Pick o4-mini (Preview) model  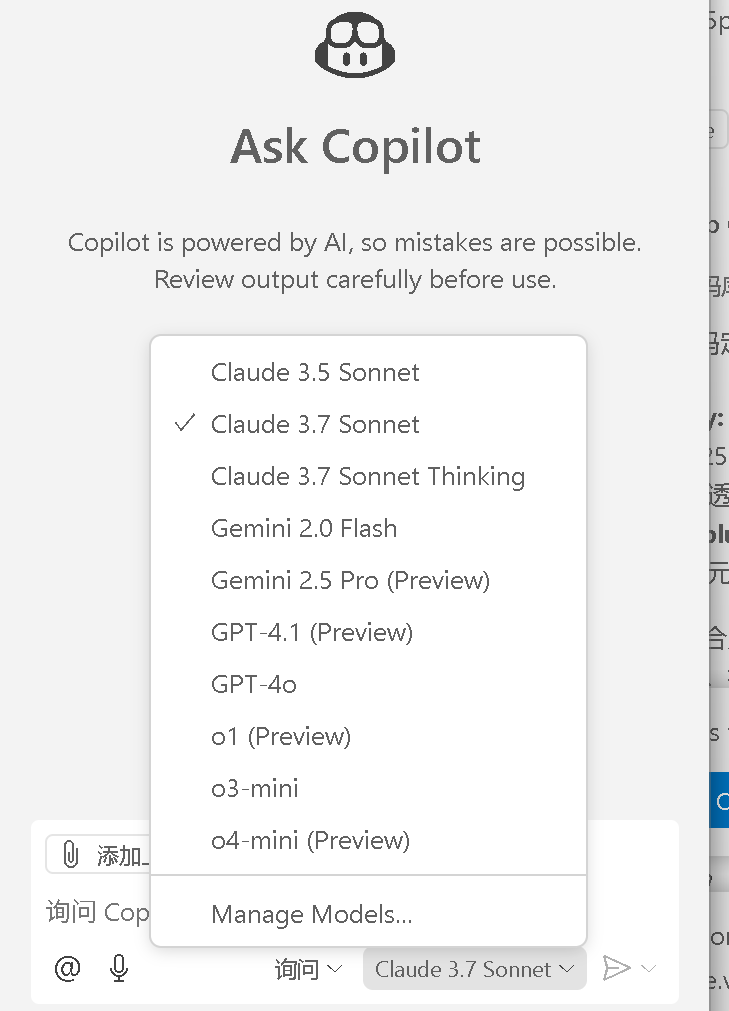pos(310,840)
